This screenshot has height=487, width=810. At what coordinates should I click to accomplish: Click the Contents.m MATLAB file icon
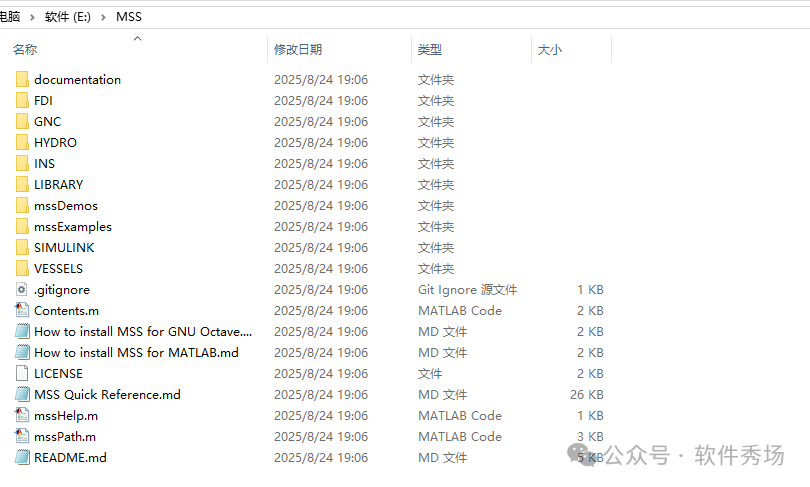pyautogui.click(x=22, y=310)
